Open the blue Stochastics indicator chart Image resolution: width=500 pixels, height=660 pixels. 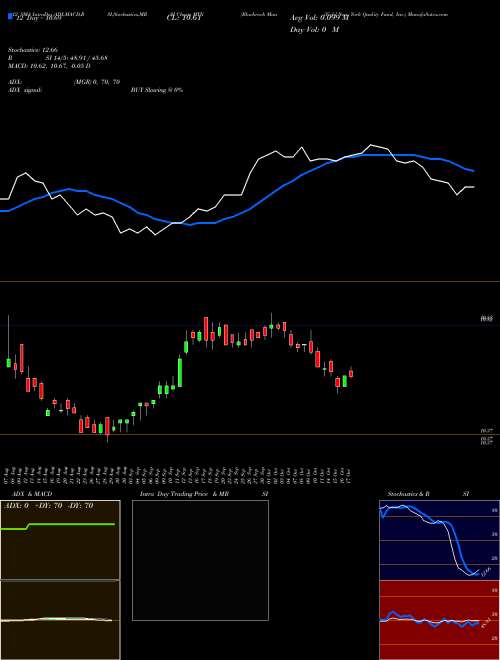click(x=439, y=540)
